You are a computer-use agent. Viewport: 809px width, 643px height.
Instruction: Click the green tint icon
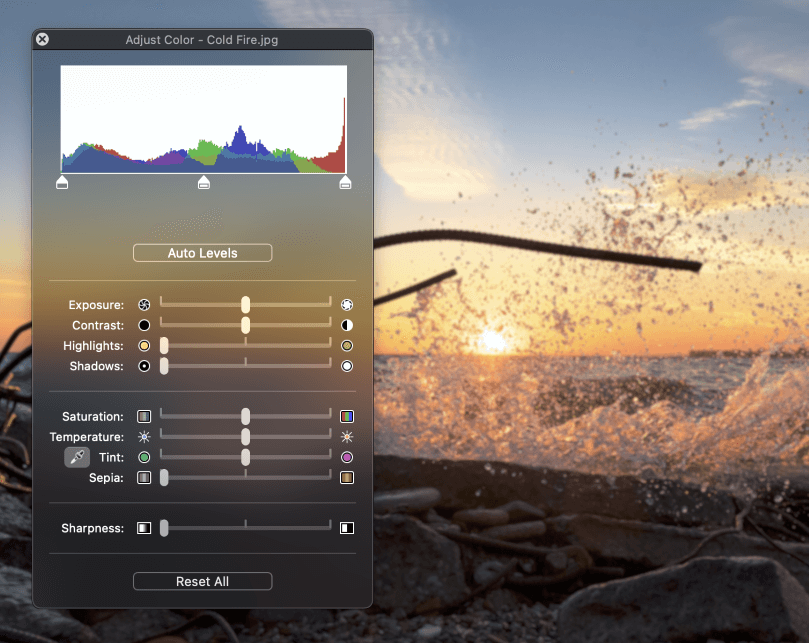tap(144, 457)
